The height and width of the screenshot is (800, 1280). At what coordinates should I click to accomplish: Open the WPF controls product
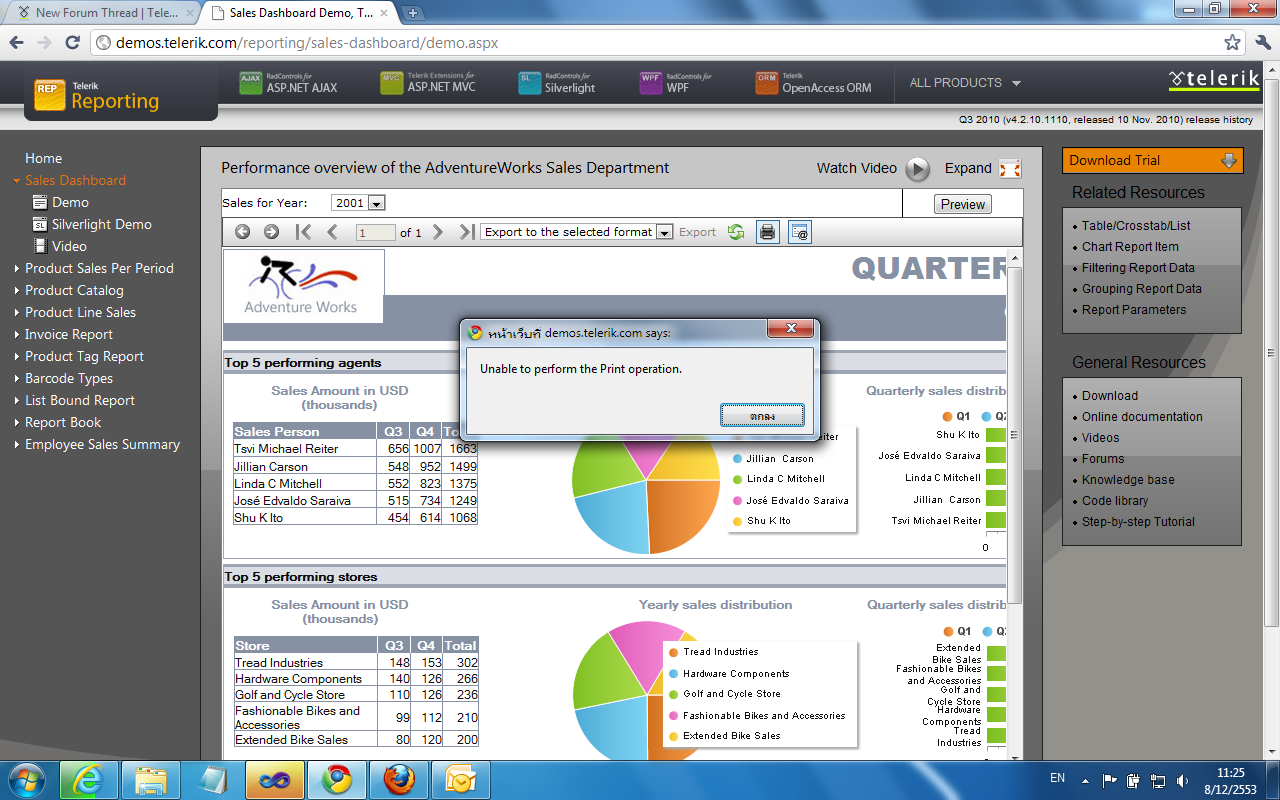[x=676, y=83]
